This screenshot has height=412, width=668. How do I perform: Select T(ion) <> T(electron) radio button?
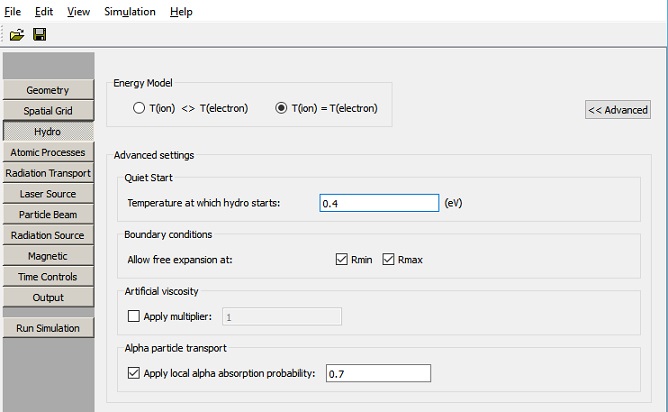(x=139, y=109)
